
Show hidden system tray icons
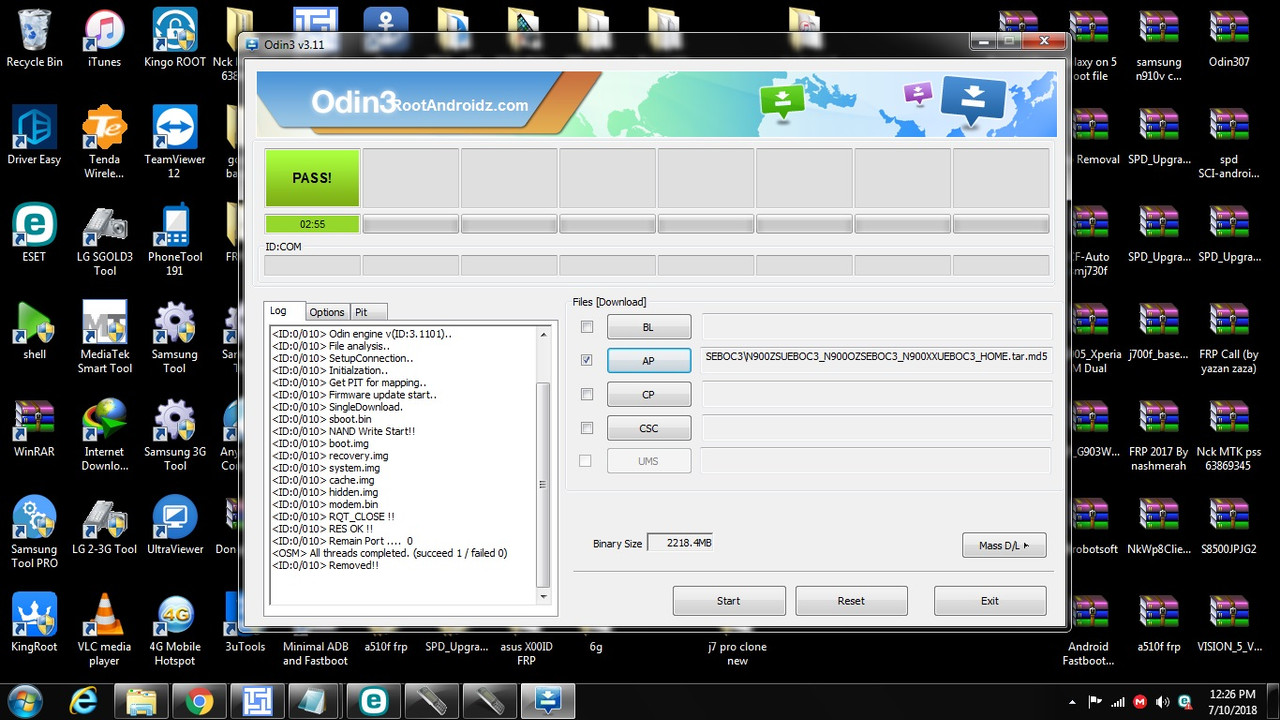tap(1074, 701)
